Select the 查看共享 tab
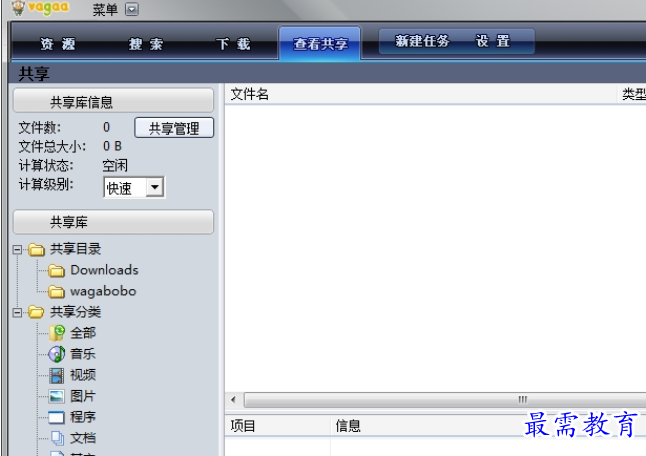Image resolution: width=646 pixels, height=456 pixels. (x=320, y=44)
